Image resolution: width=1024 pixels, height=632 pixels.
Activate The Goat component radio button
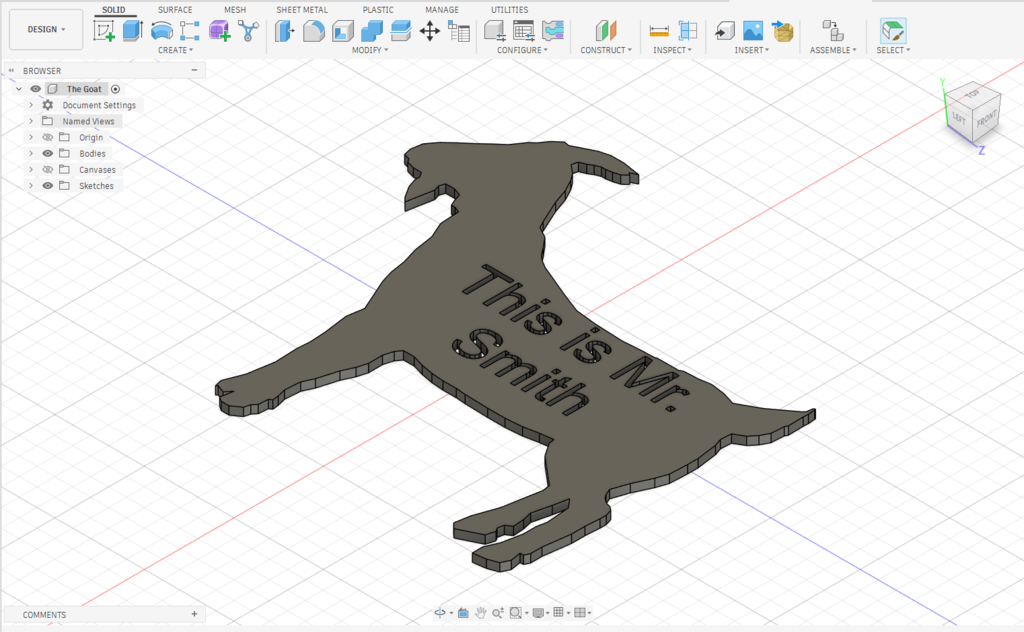point(116,89)
